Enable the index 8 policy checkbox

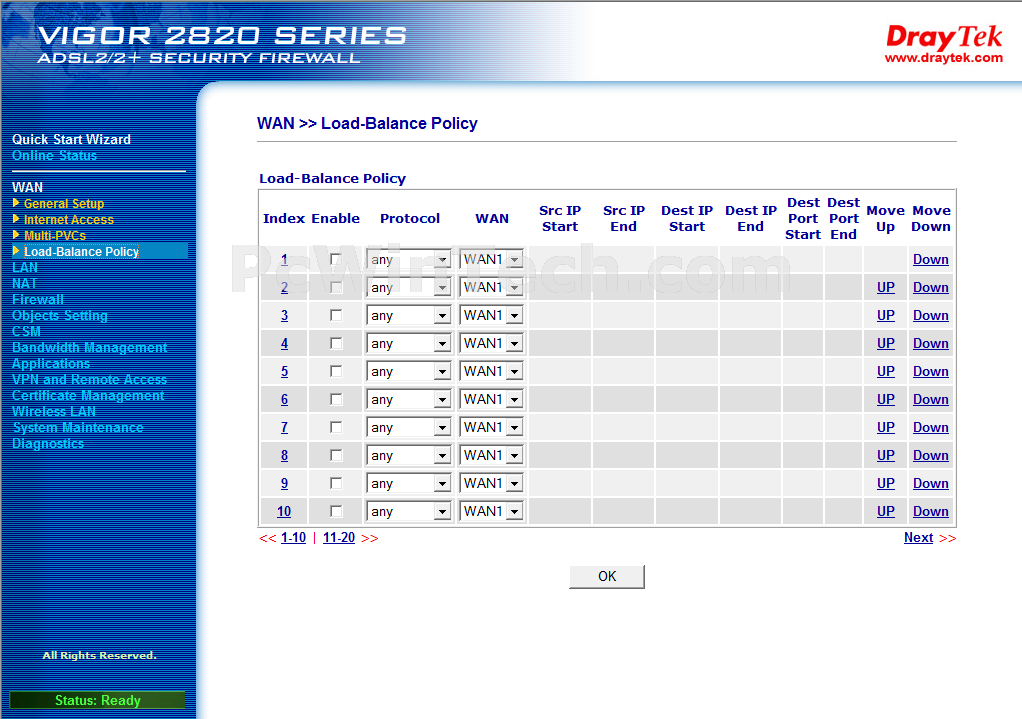pos(336,456)
